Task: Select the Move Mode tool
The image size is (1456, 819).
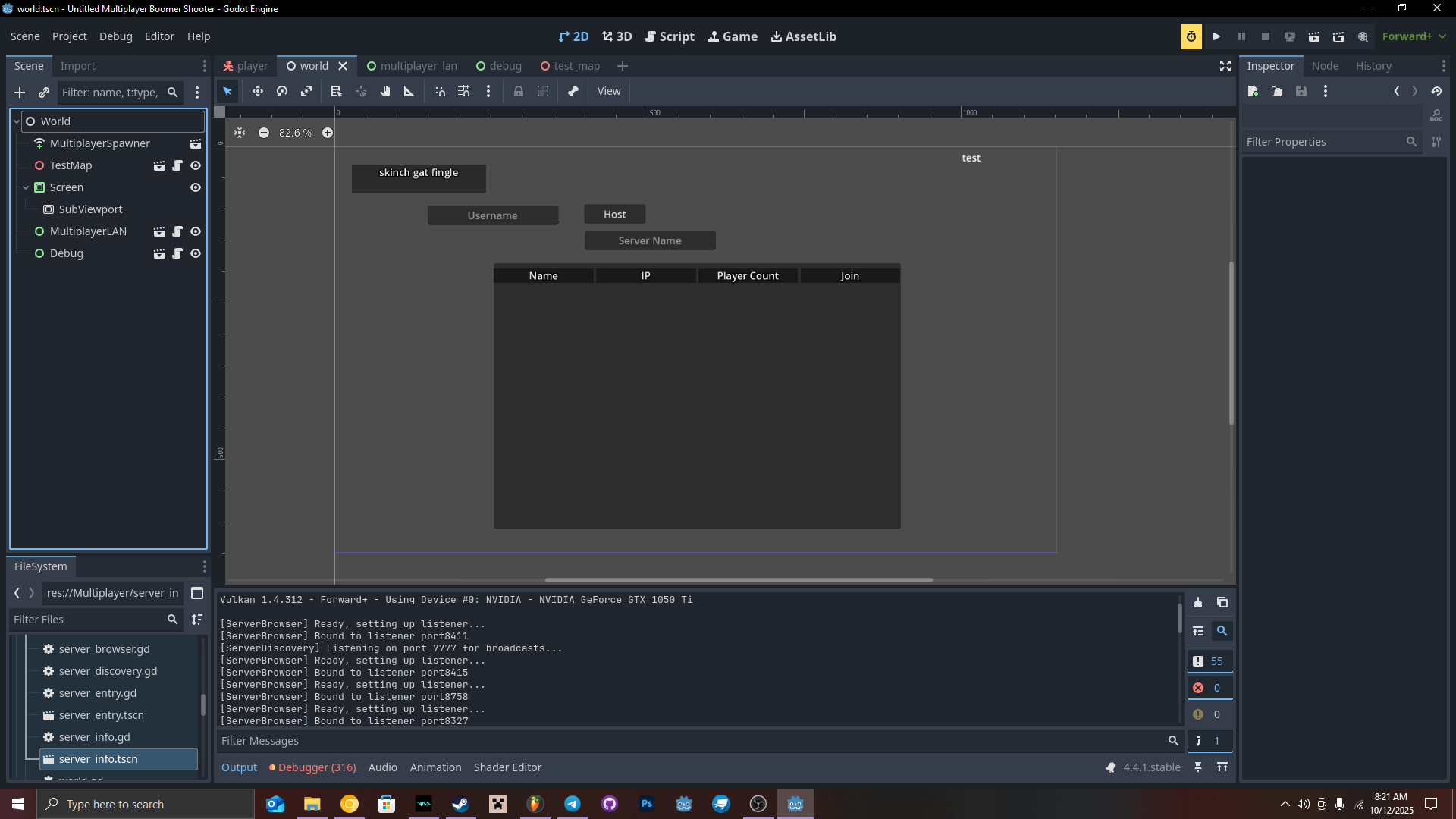Action: point(258,91)
